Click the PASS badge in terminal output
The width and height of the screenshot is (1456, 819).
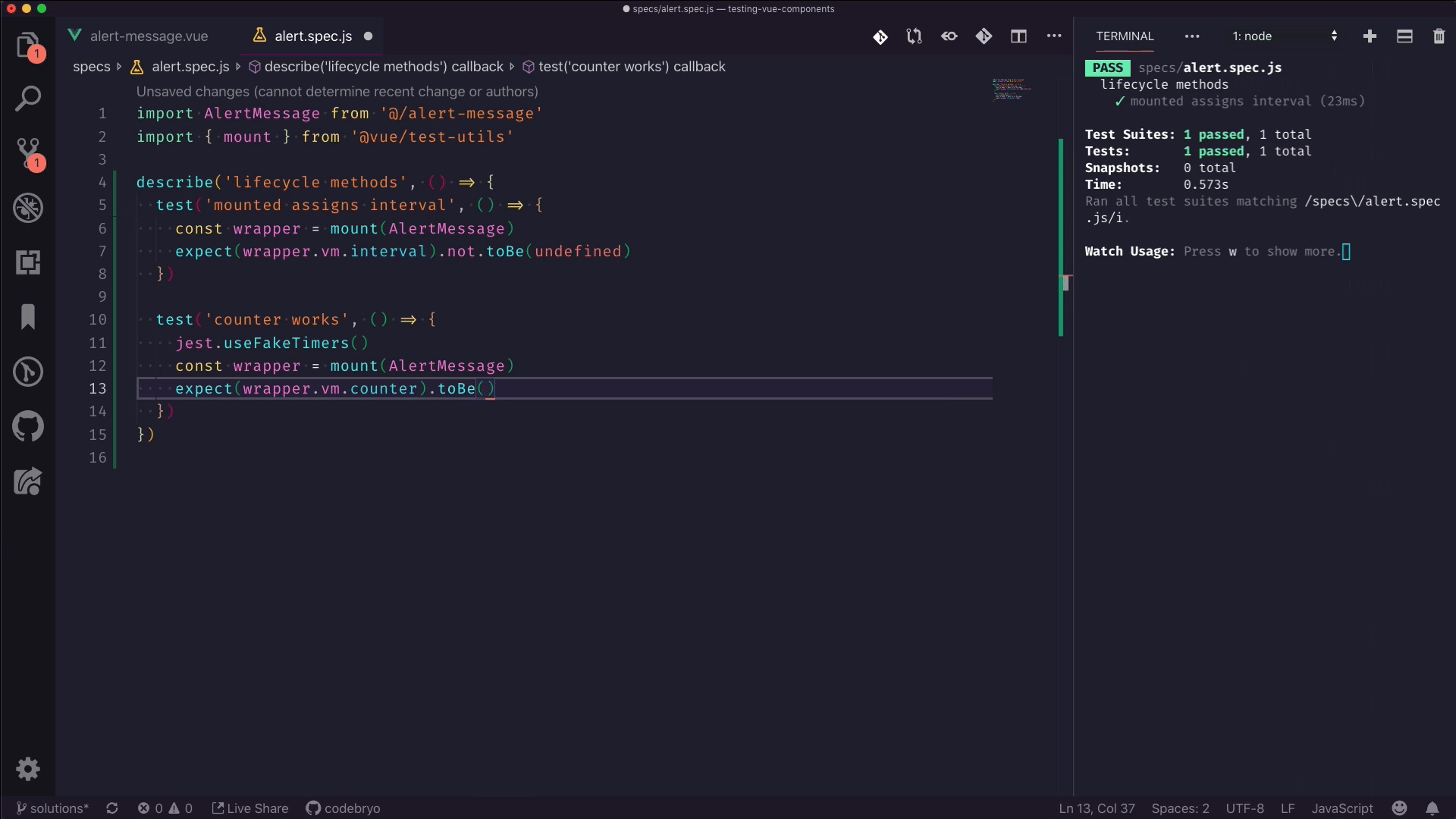[x=1107, y=67]
